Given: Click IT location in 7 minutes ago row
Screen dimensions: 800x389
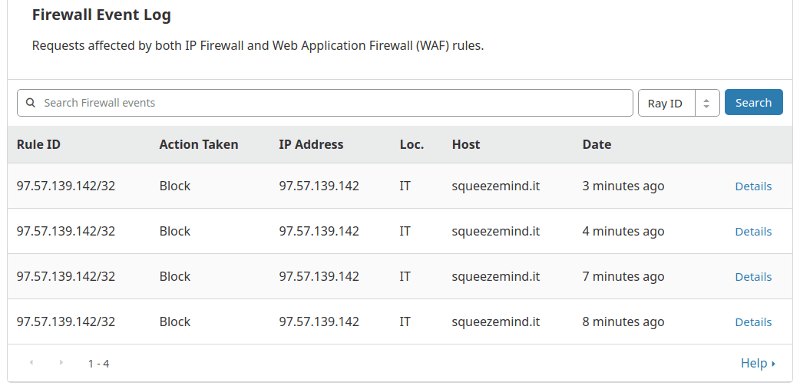Looking at the screenshot, I should [405, 276].
